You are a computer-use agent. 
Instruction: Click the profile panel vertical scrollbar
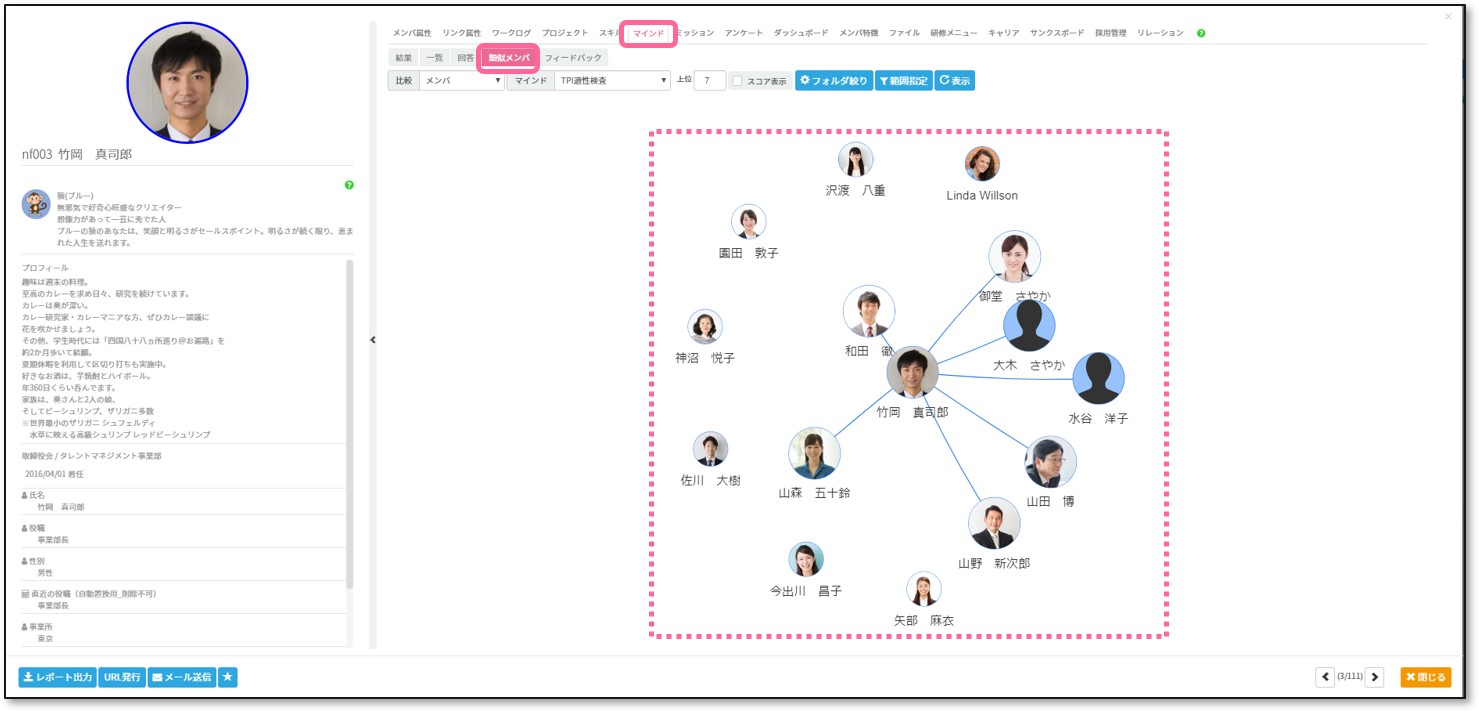349,420
